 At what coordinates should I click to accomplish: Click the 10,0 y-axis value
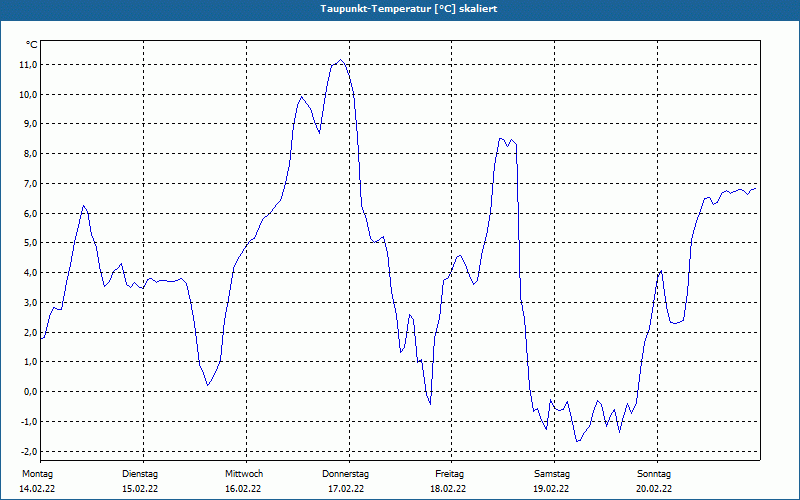coord(28,94)
